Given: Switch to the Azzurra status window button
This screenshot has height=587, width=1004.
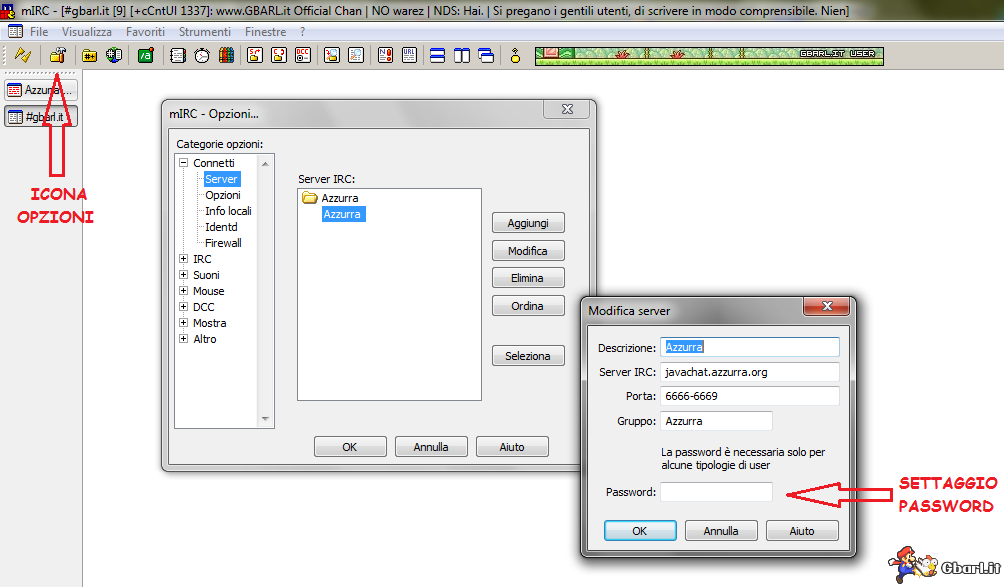Looking at the screenshot, I should pyautogui.click(x=42, y=90).
